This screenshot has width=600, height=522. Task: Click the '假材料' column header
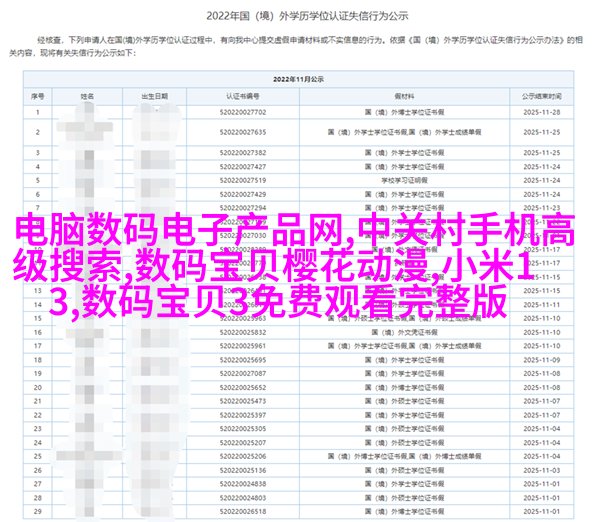404,96
